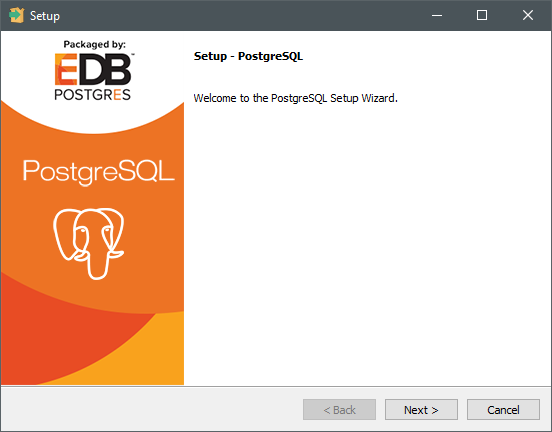
Task: Click the PostgreSQL elephant logo
Action: 88,244
